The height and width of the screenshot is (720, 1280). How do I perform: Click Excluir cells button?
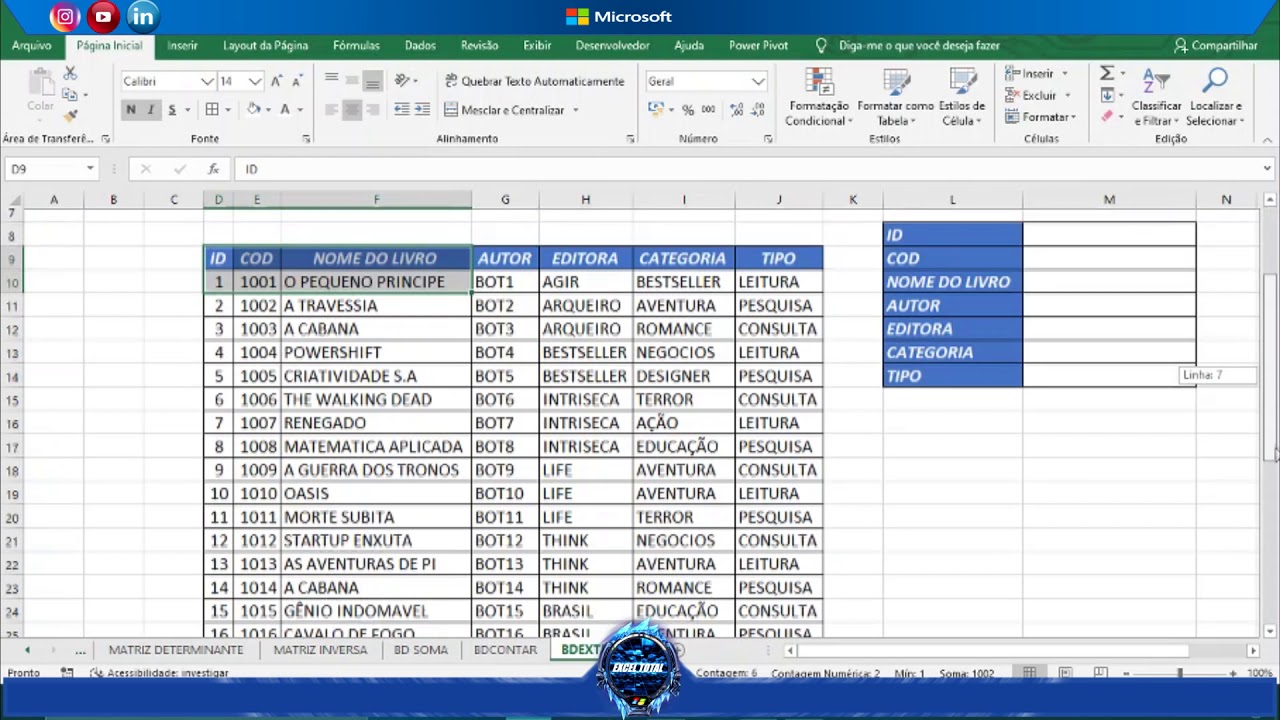(1037, 96)
